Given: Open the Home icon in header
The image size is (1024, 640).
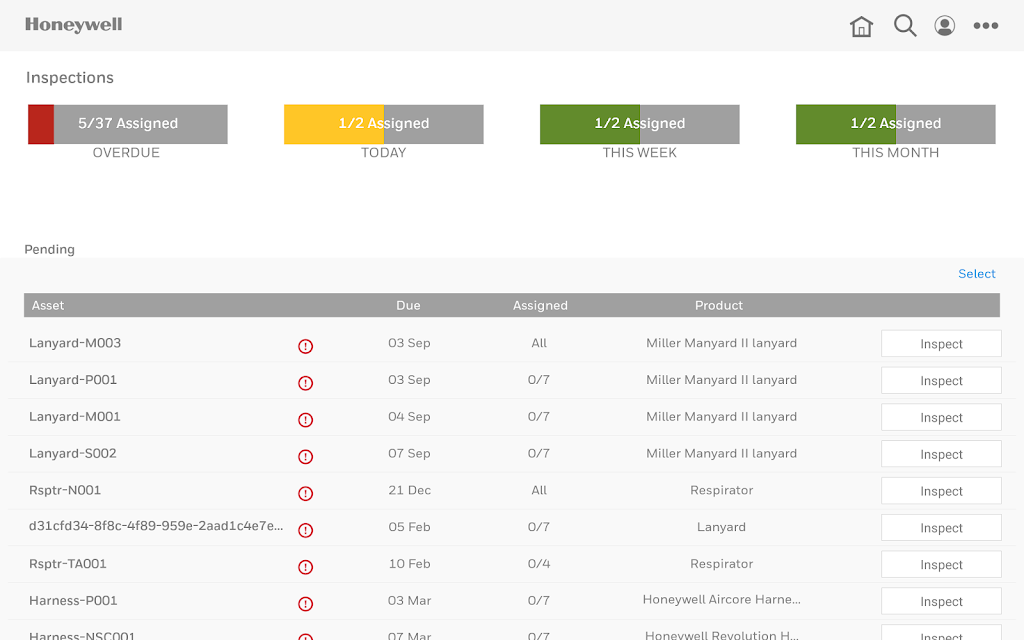Looking at the screenshot, I should (861, 26).
